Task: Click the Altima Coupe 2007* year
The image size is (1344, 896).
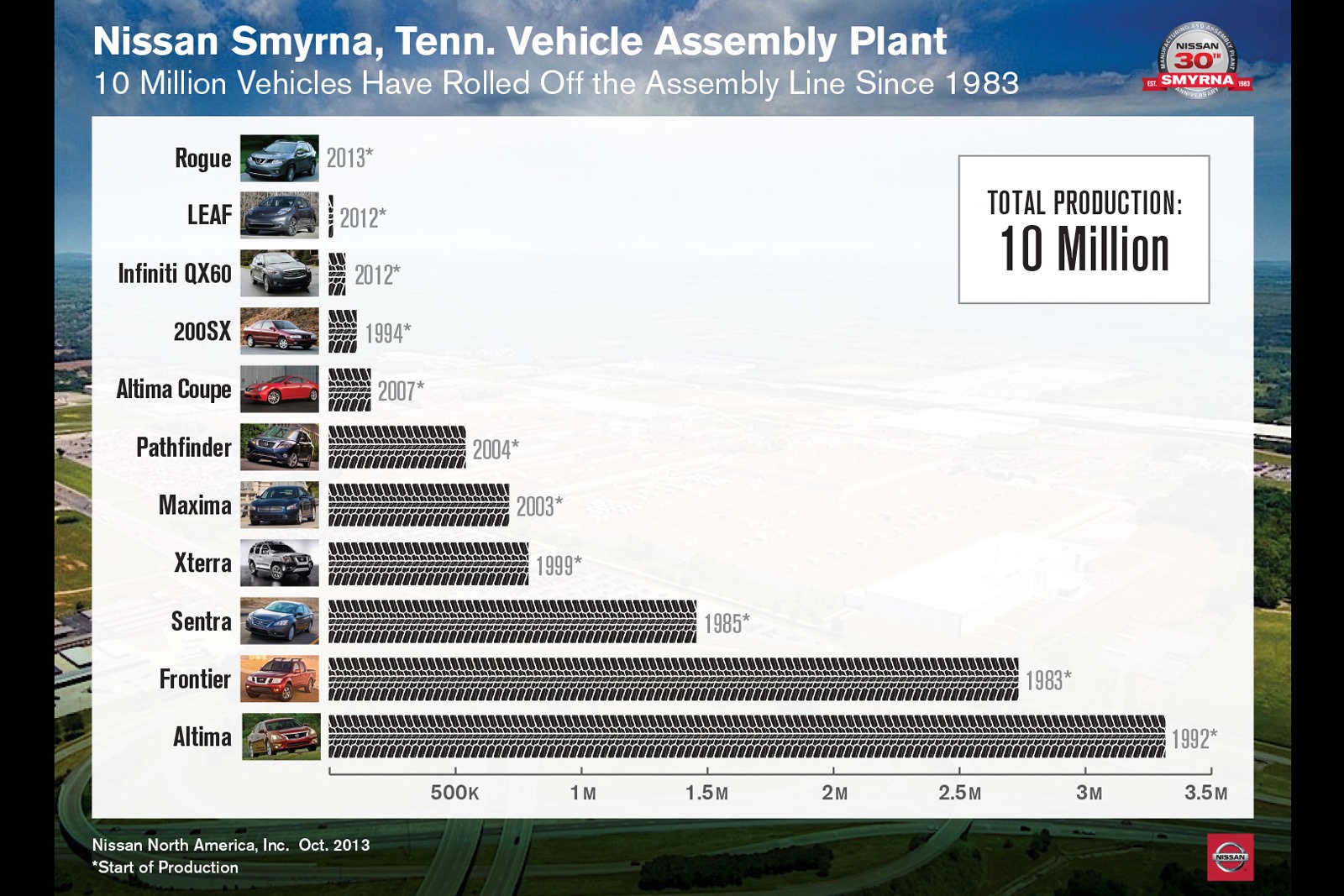Action: coord(402,391)
